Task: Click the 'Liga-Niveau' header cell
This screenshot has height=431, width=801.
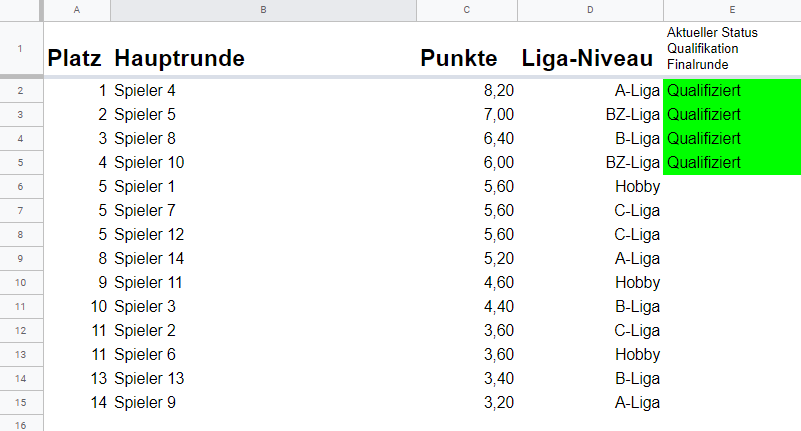Action: click(x=590, y=58)
